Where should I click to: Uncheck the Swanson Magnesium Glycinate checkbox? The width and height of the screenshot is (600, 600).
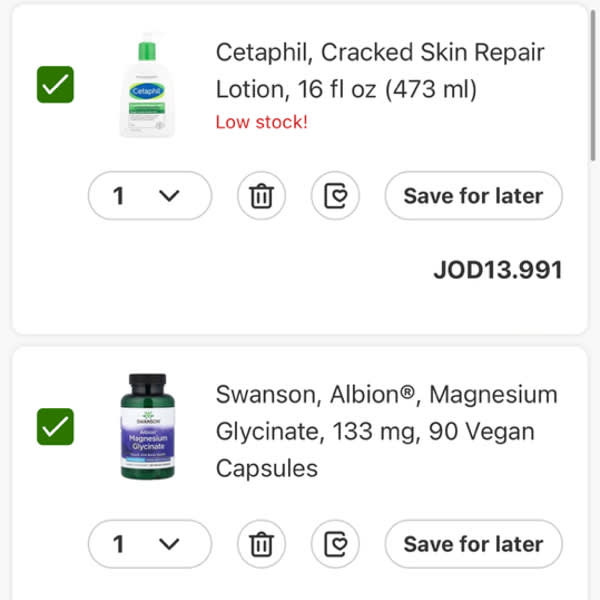(55, 427)
